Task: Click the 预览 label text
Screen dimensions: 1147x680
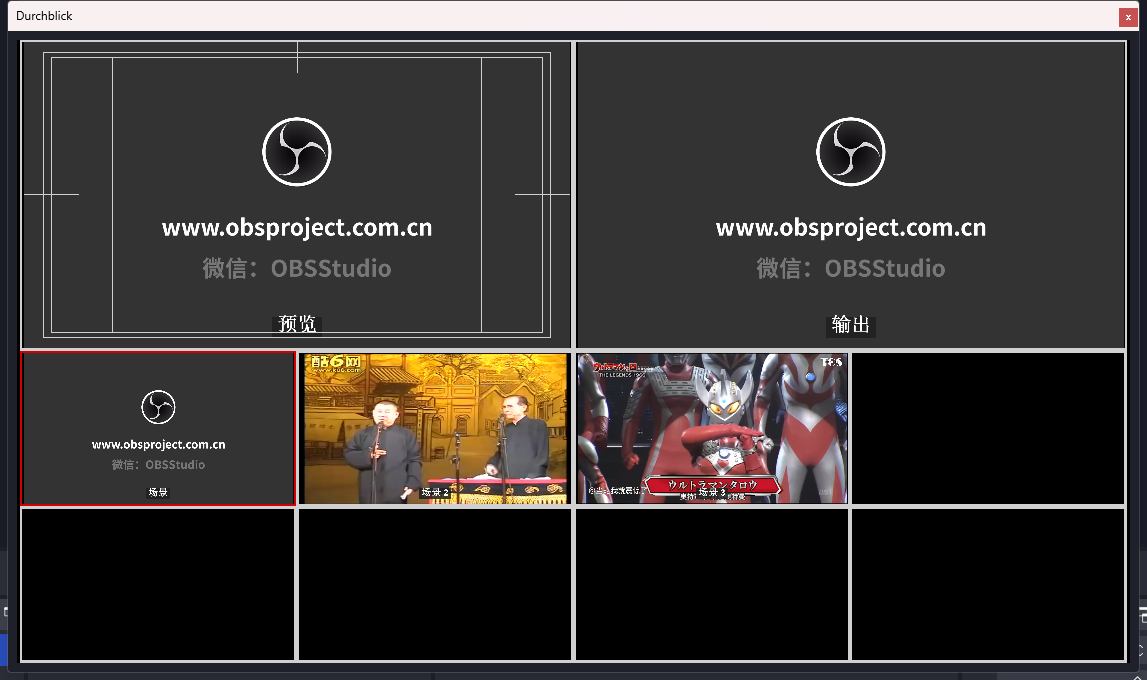Action: click(x=297, y=324)
